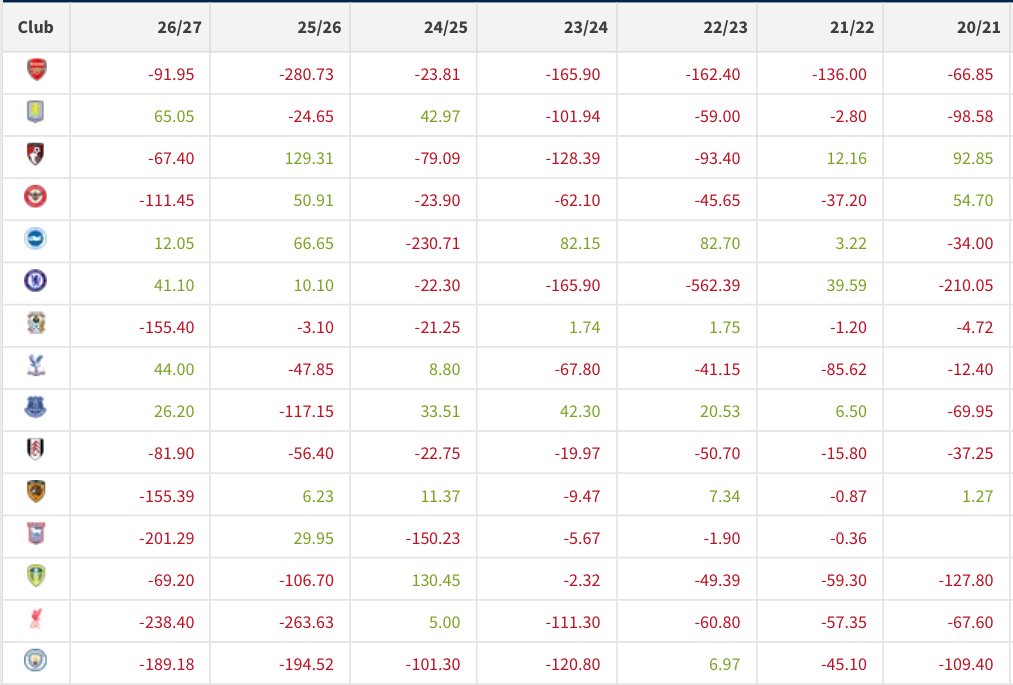Select Aston Villa's 26/27 value 65.05
This screenshot has height=685, width=1013.
point(174,116)
